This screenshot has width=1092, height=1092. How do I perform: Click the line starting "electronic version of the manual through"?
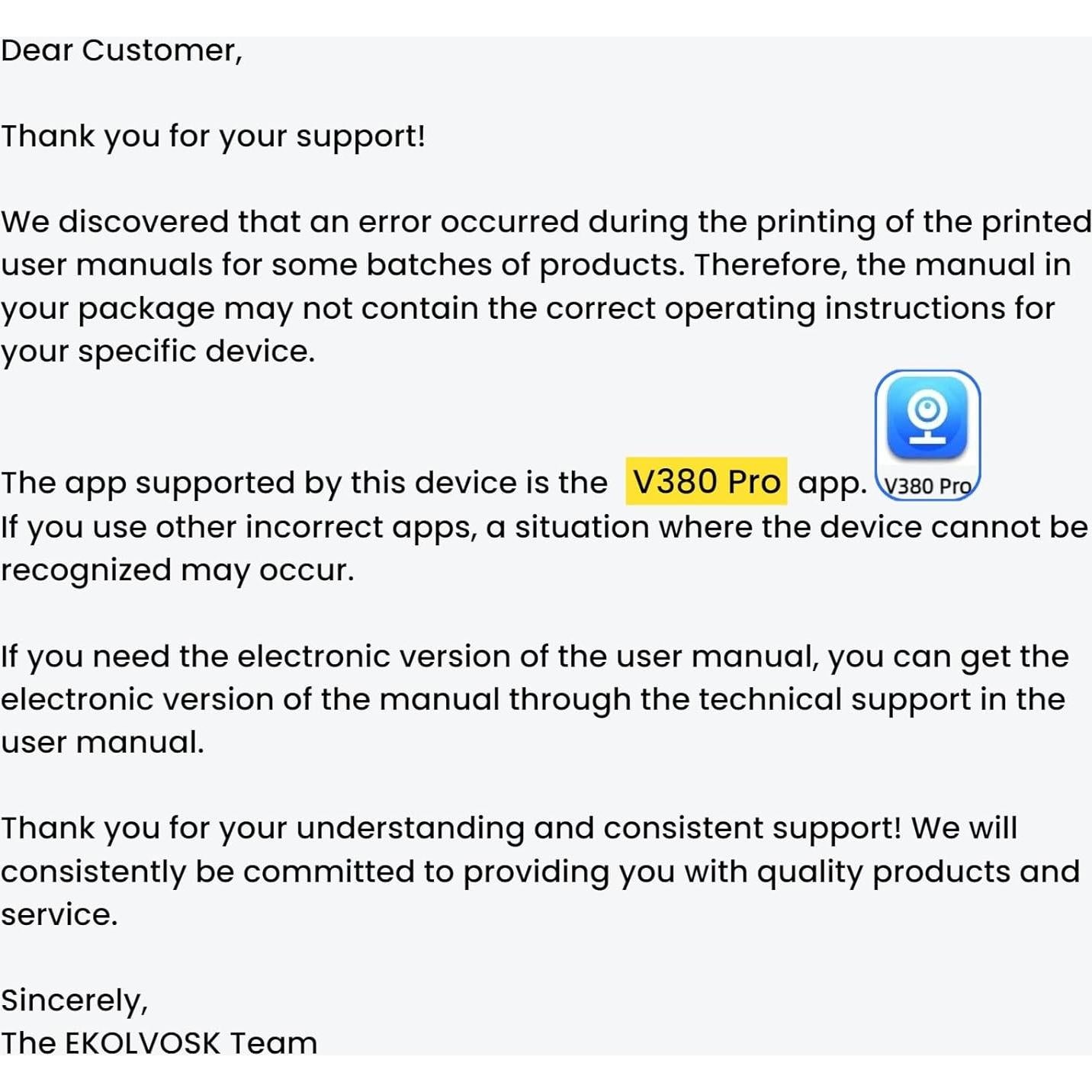(x=532, y=699)
